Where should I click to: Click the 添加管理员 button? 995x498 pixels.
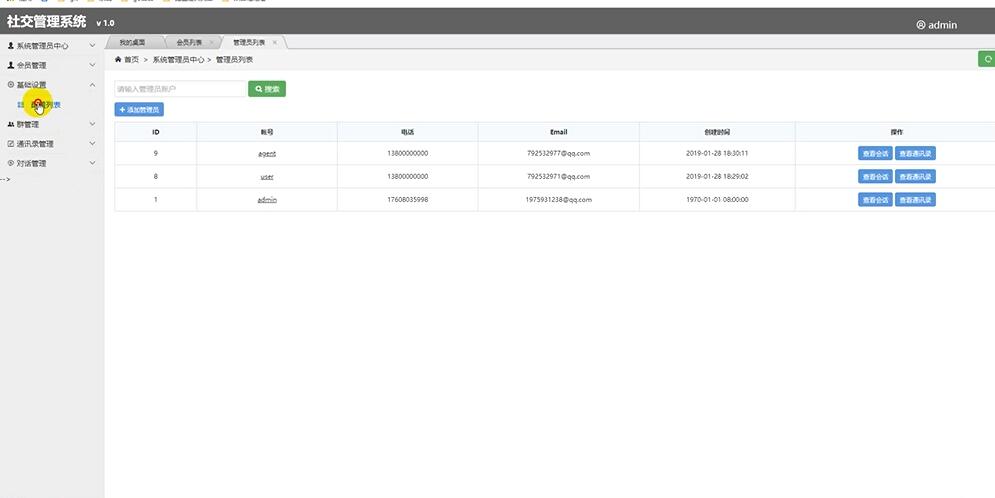coord(139,109)
